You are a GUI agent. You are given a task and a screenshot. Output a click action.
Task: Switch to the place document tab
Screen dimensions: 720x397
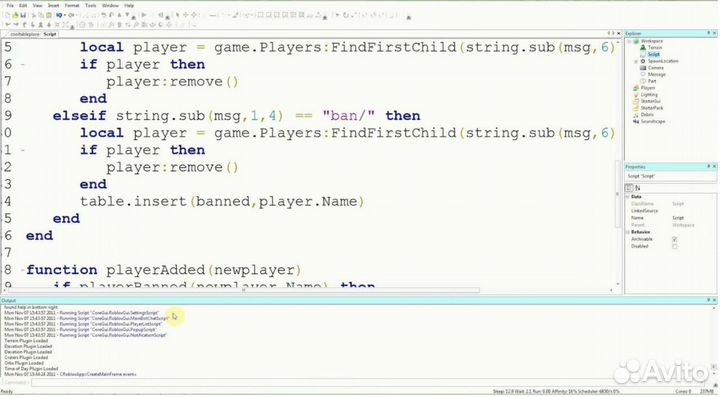pos(25,34)
